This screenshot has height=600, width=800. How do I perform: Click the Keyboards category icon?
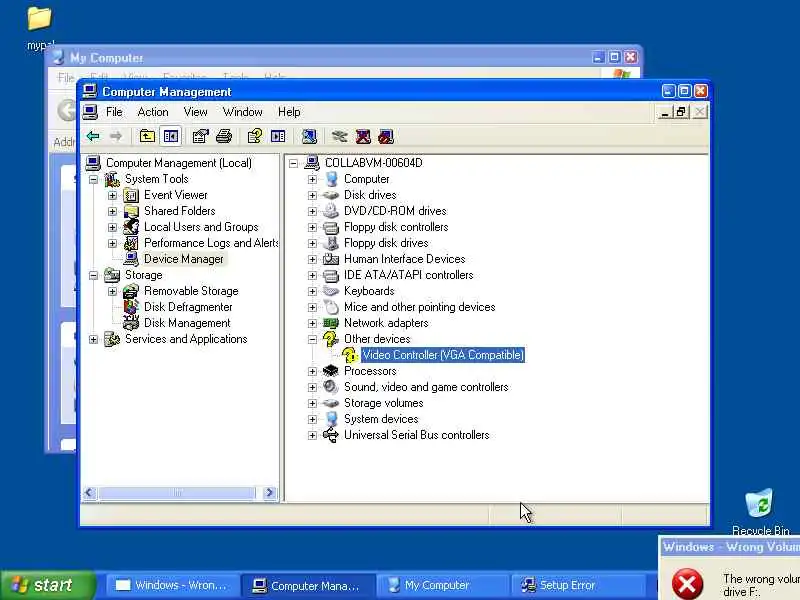point(331,291)
